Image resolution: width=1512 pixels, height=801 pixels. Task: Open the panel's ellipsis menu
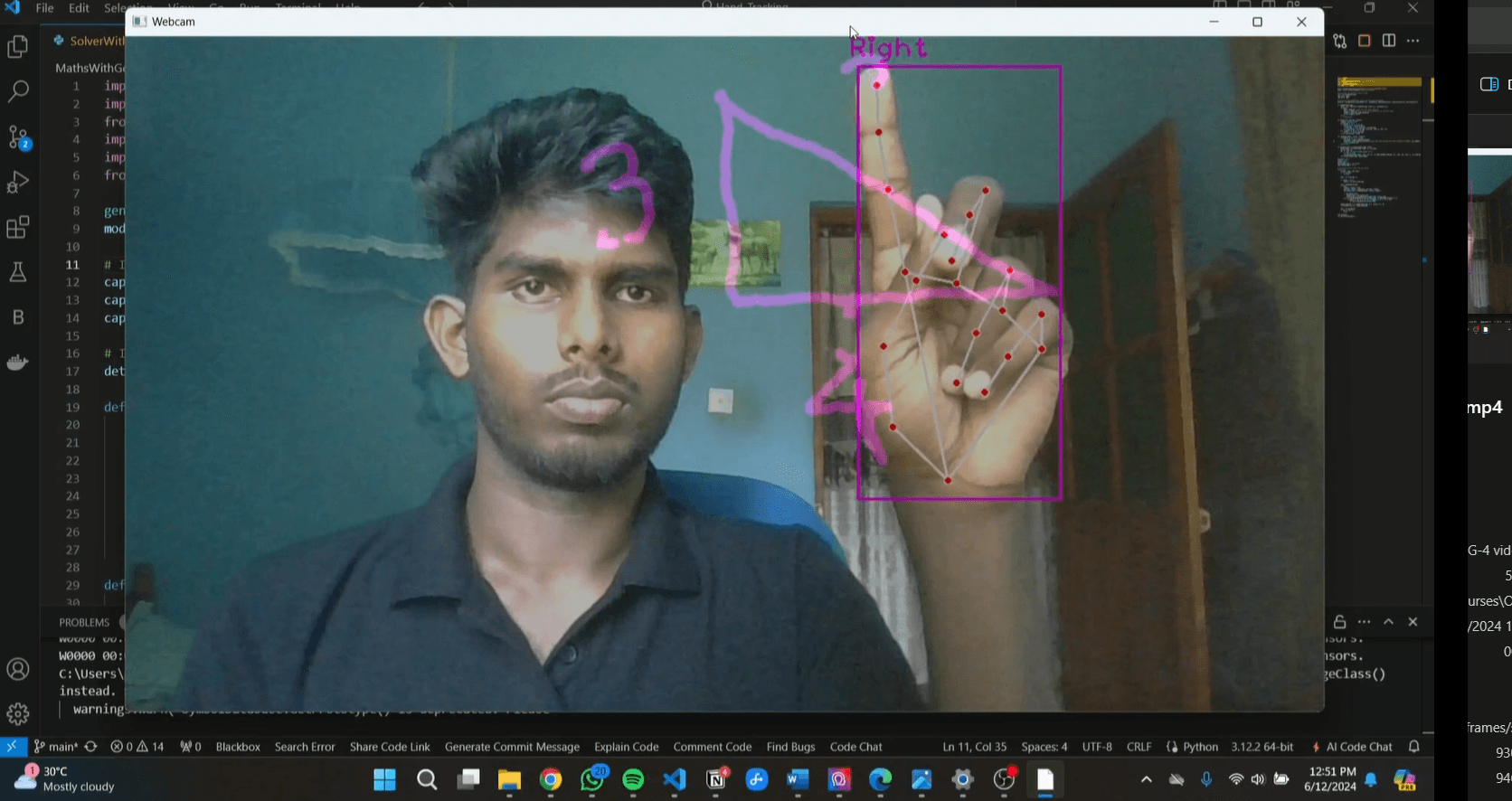tap(1365, 622)
